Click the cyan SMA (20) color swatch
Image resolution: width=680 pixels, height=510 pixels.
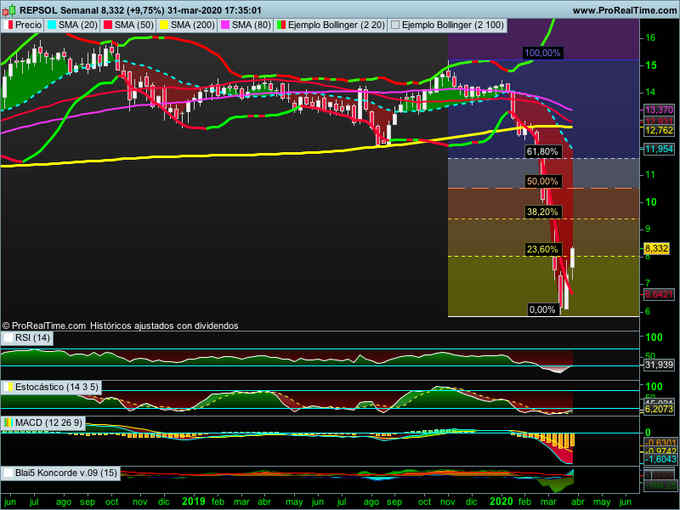pyautogui.click(x=52, y=25)
